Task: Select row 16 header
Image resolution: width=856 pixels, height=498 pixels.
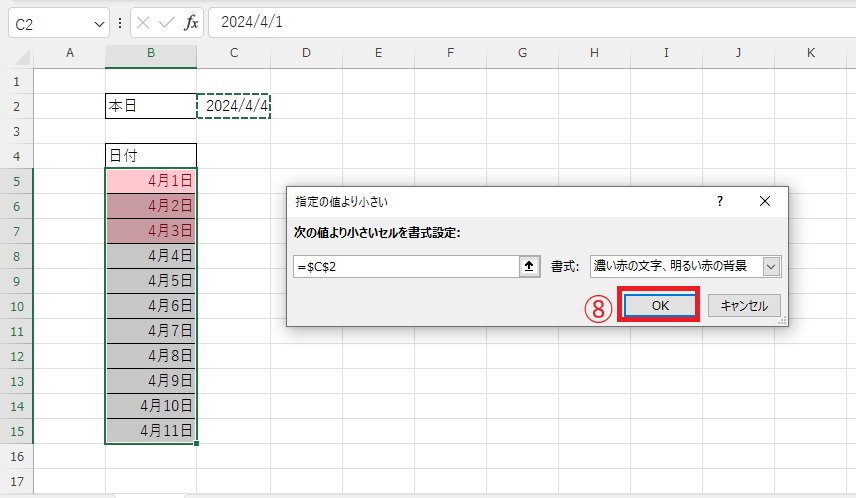Action: click(16, 456)
